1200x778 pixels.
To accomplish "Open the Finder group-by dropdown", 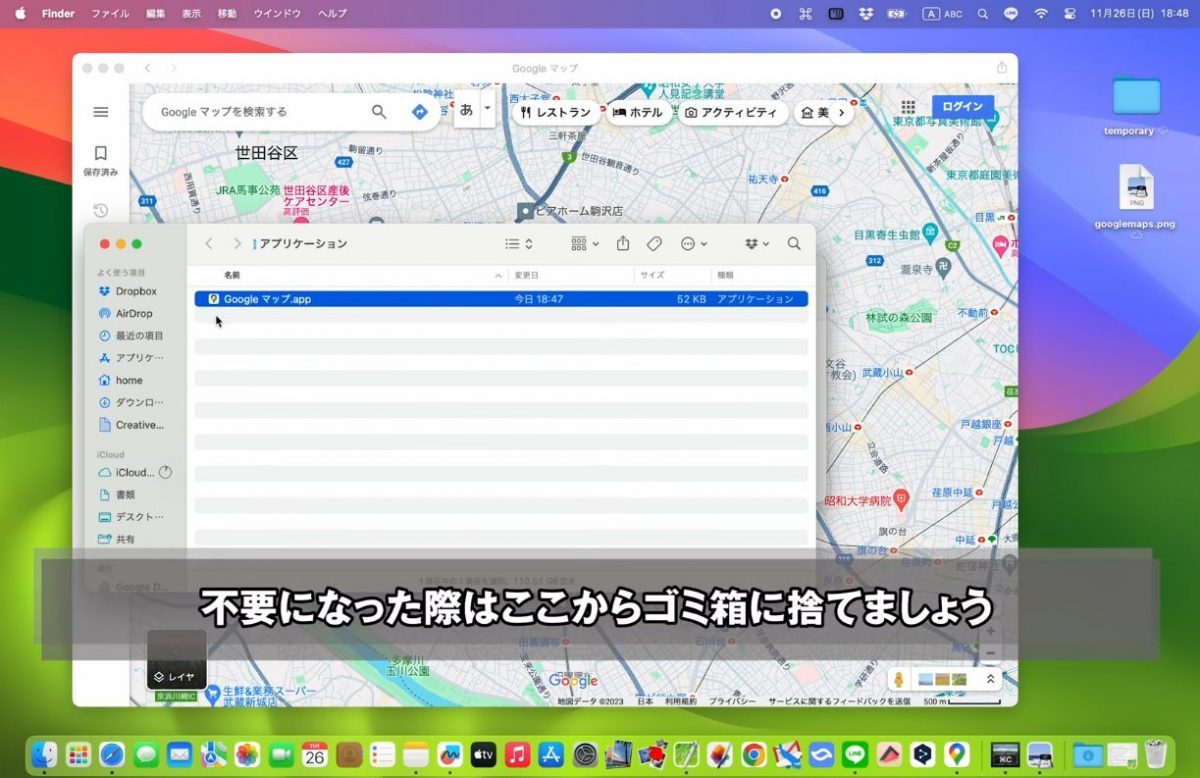I will click(x=585, y=243).
